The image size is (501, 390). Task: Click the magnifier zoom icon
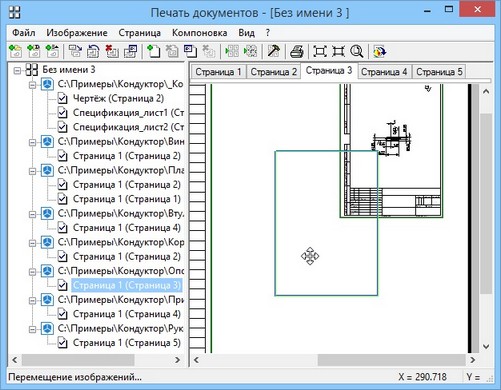(356, 52)
